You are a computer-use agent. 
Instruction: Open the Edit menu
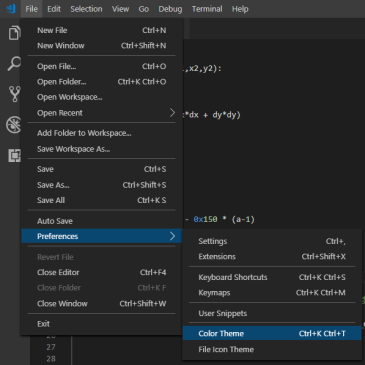(54, 9)
